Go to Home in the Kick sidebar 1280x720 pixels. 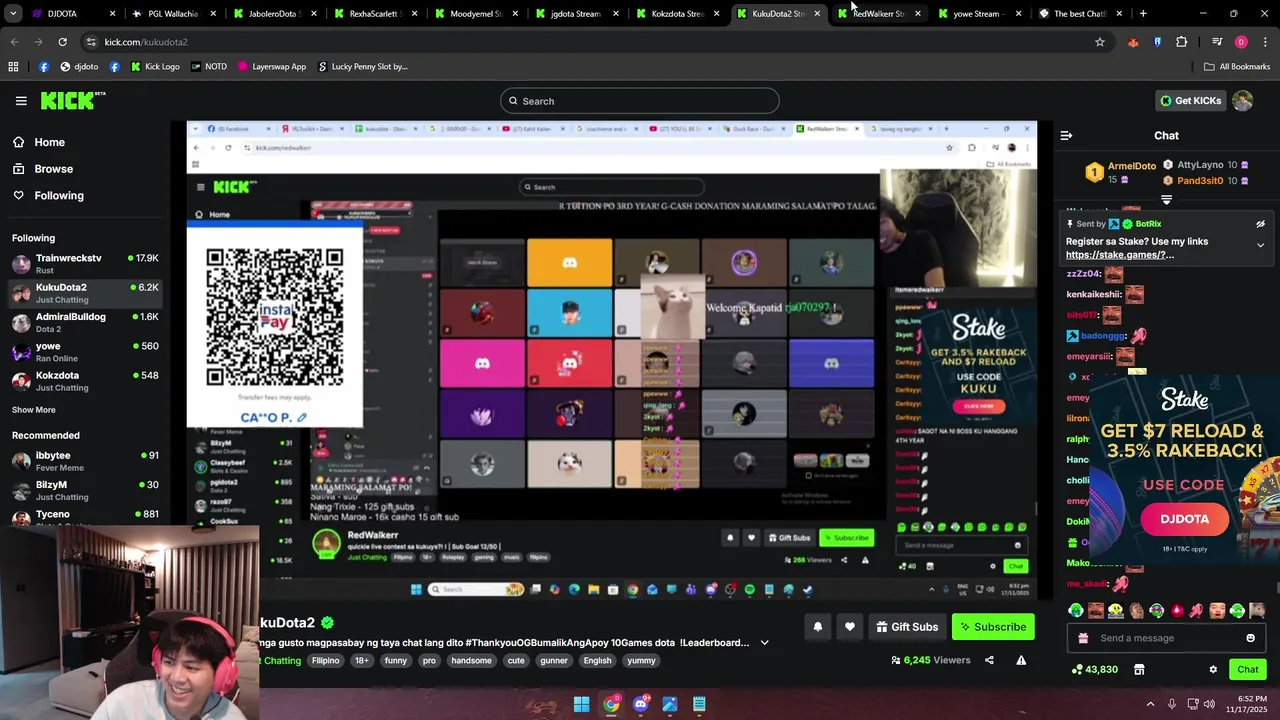[x=39, y=142]
